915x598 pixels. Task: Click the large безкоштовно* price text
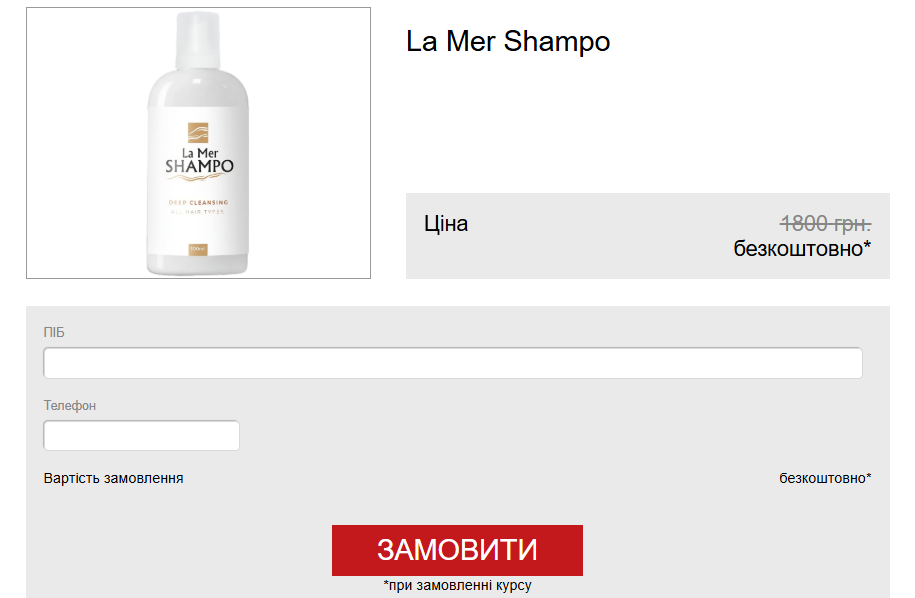point(802,249)
